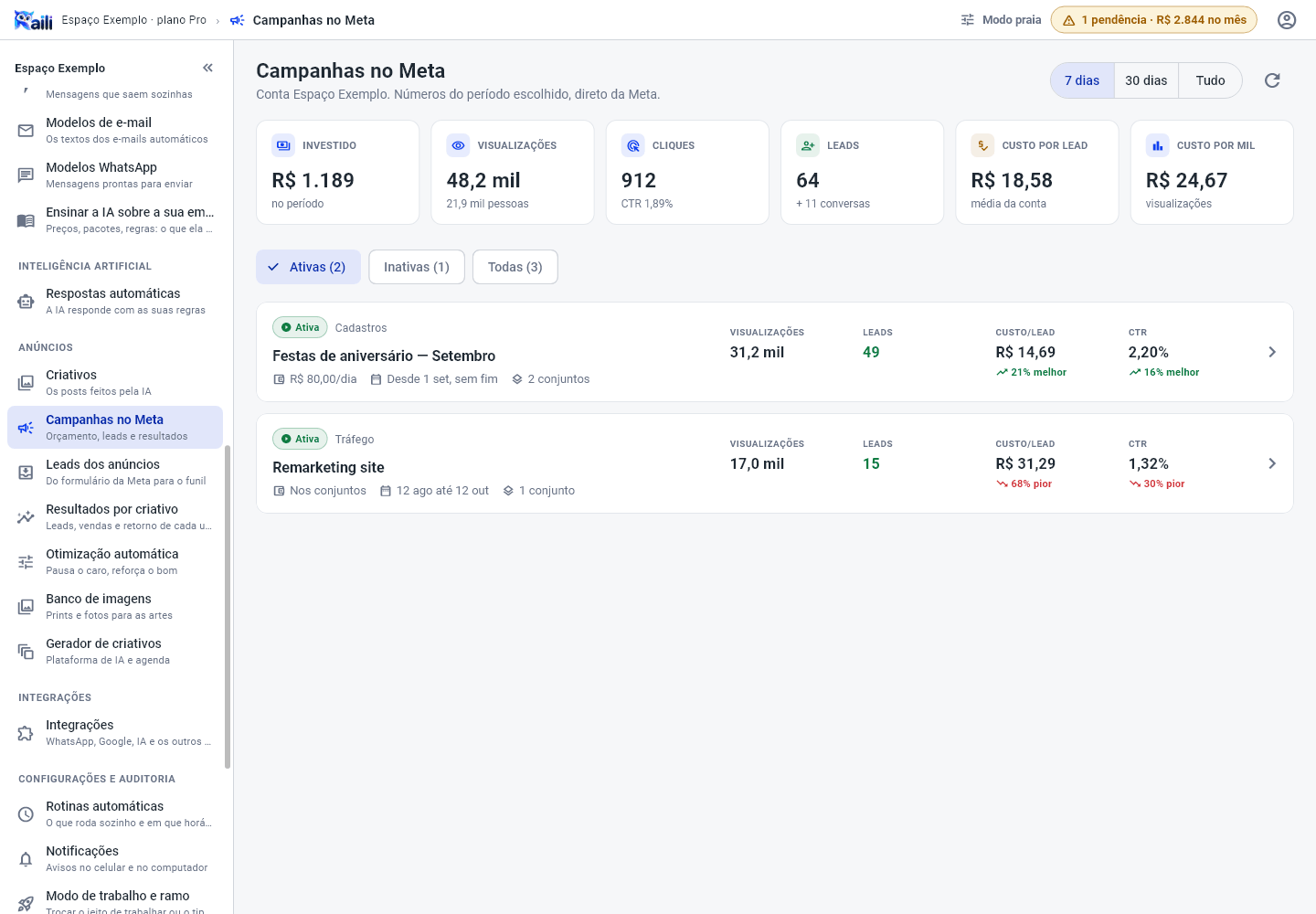Switch period to 30 dias
The image size is (1316, 914).
coord(1146,80)
